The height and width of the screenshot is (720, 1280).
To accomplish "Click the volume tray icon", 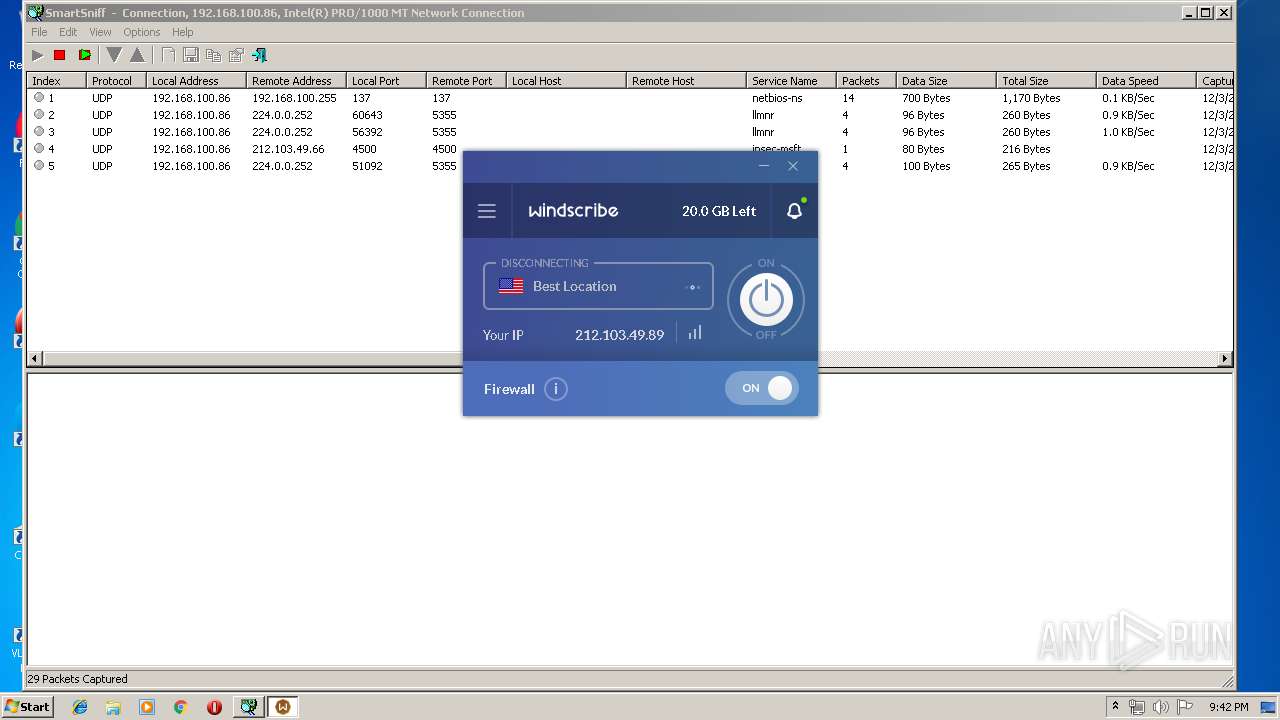I will (x=1161, y=707).
